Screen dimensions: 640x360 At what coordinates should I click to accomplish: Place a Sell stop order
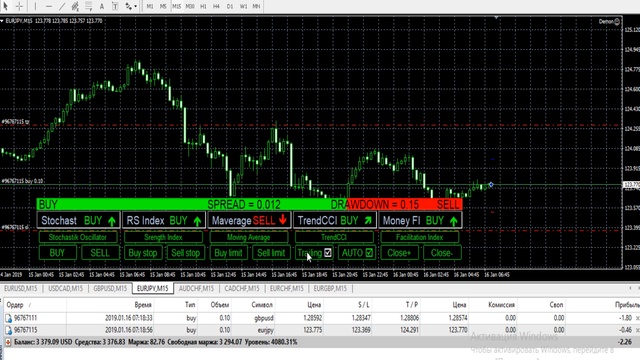point(186,253)
